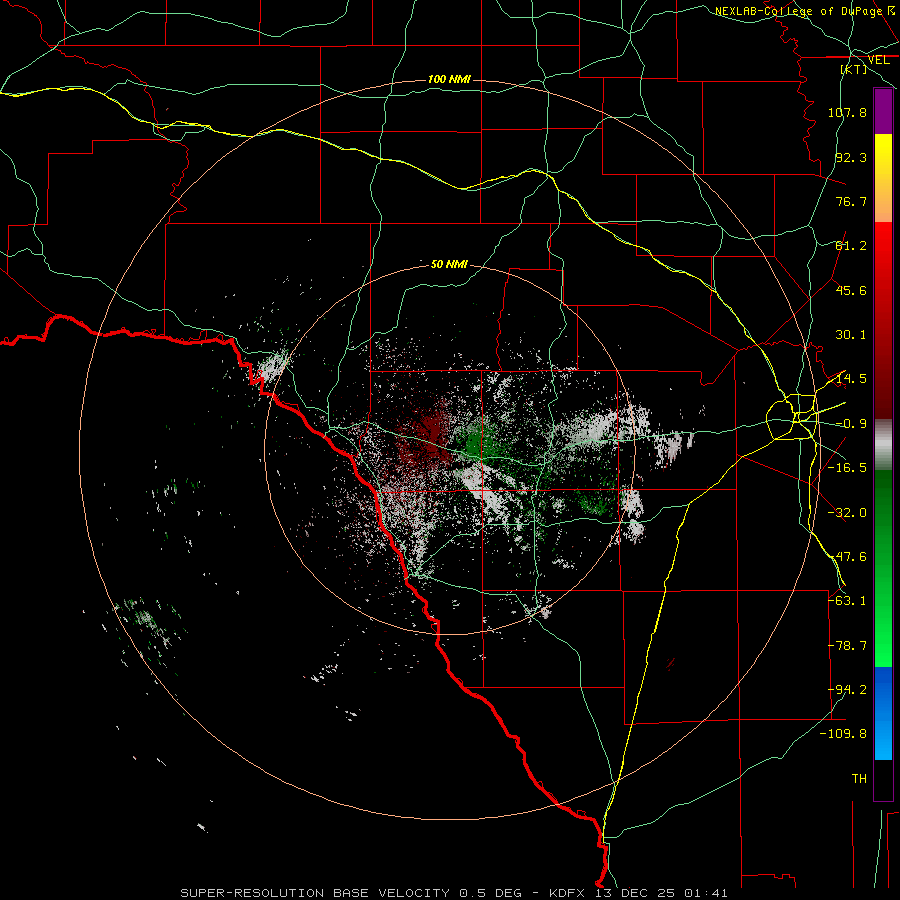
Task: Click the 50 NMI range ring label
Action: pyautogui.click(x=449, y=265)
